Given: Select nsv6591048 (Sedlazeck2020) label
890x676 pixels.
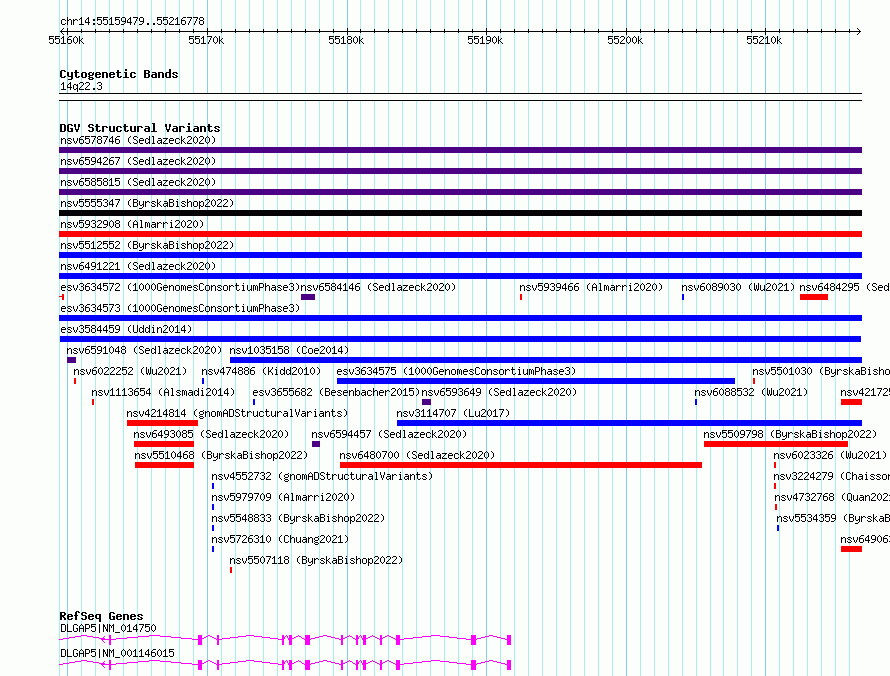Looking at the screenshot, I should pyautogui.click(x=144, y=350).
